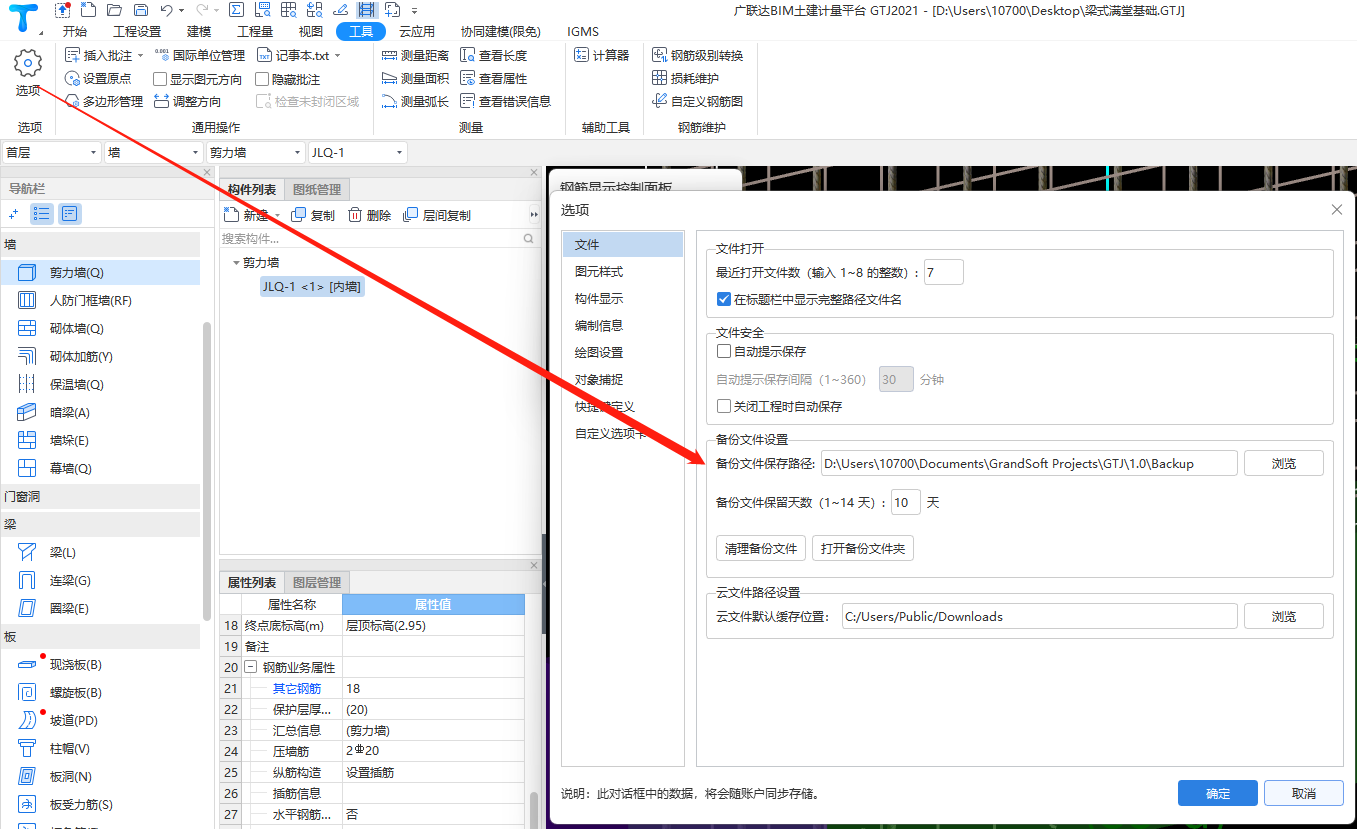This screenshot has width=1357, height=829.
Task: Open 国际单位管理 unit management
Action: pos(200,55)
